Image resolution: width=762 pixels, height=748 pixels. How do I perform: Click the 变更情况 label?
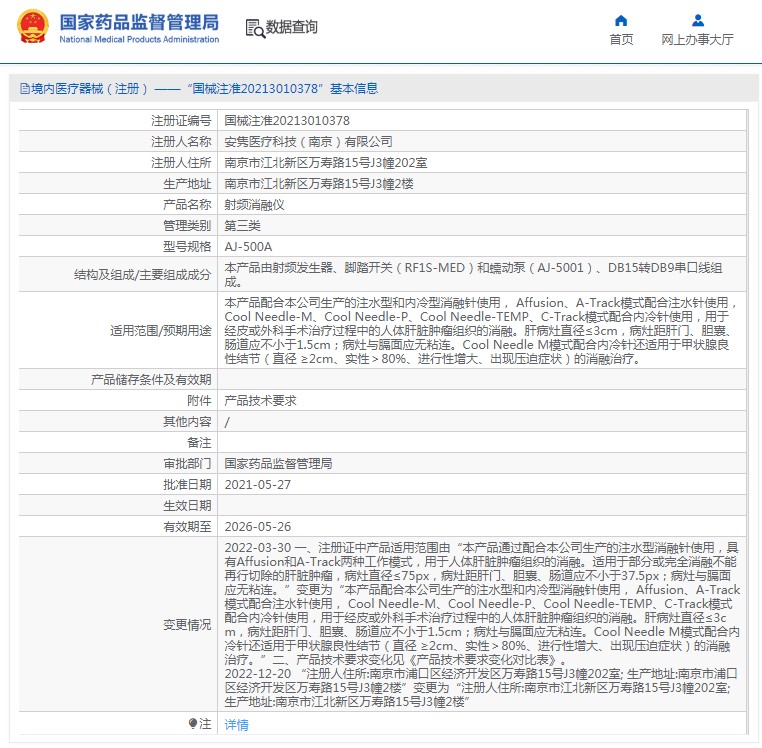(187, 625)
